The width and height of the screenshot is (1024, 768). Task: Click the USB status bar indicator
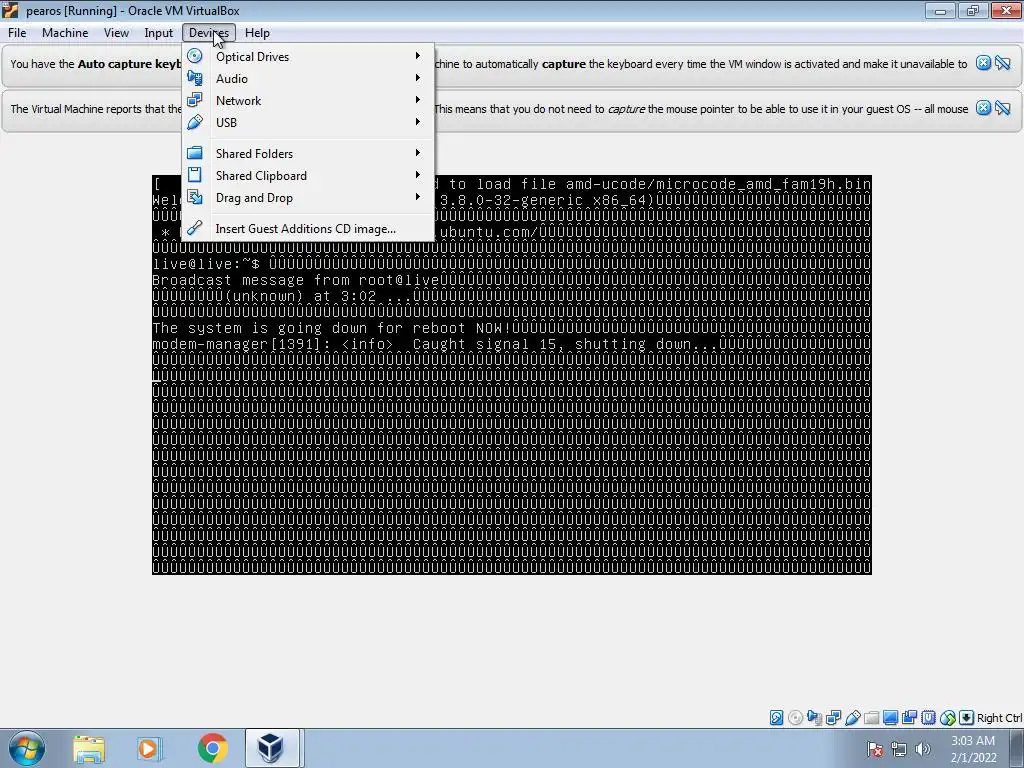852,718
